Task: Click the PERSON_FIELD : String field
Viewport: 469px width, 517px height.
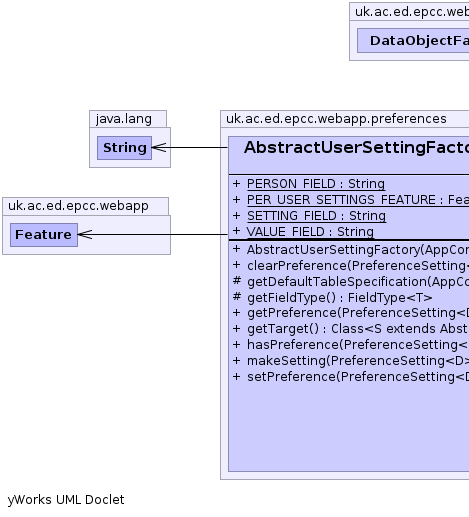Action: click(x=316, y=184)
